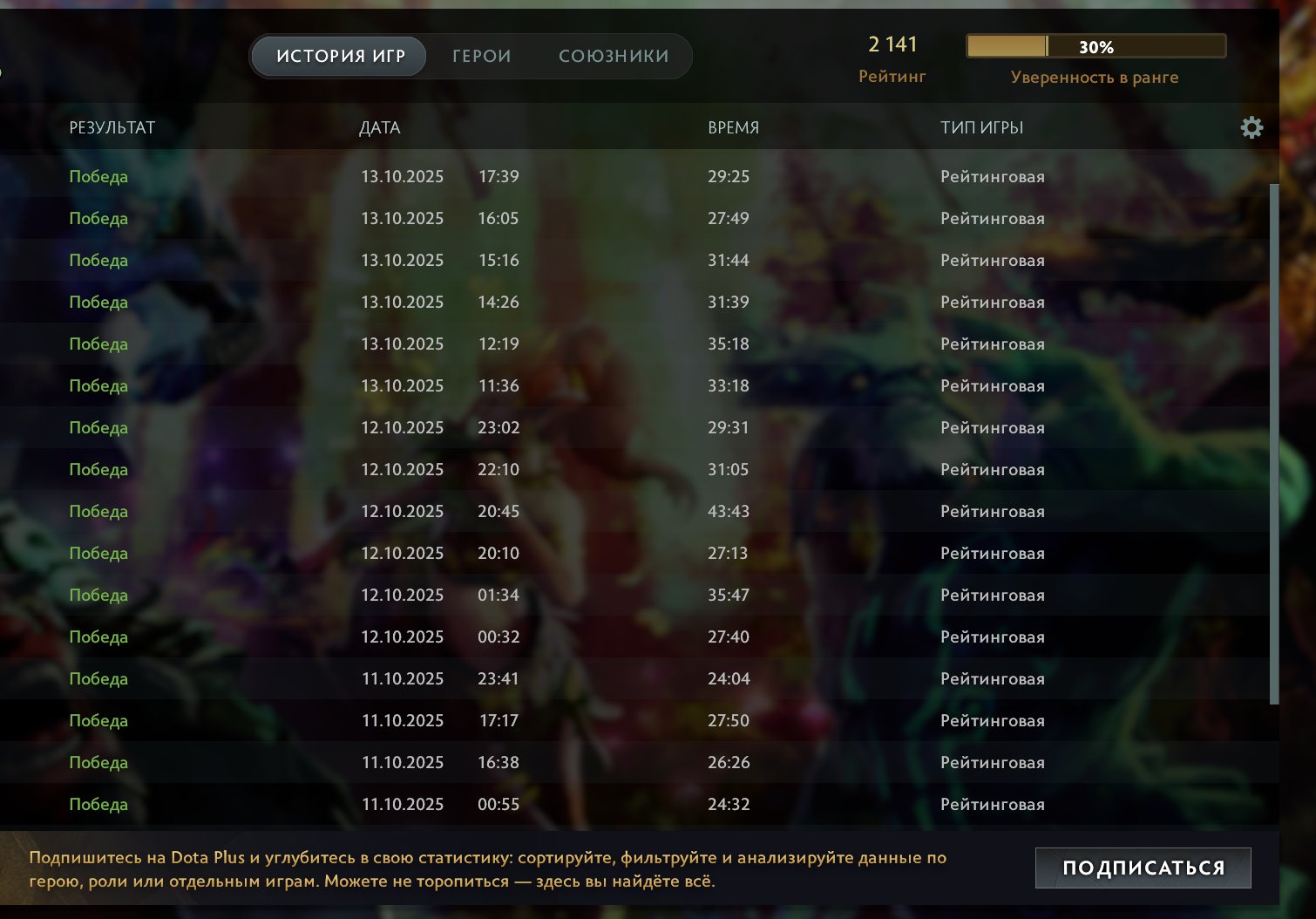Open the match lasting 43:43
Screen dimensions: 1316x919
634,511
